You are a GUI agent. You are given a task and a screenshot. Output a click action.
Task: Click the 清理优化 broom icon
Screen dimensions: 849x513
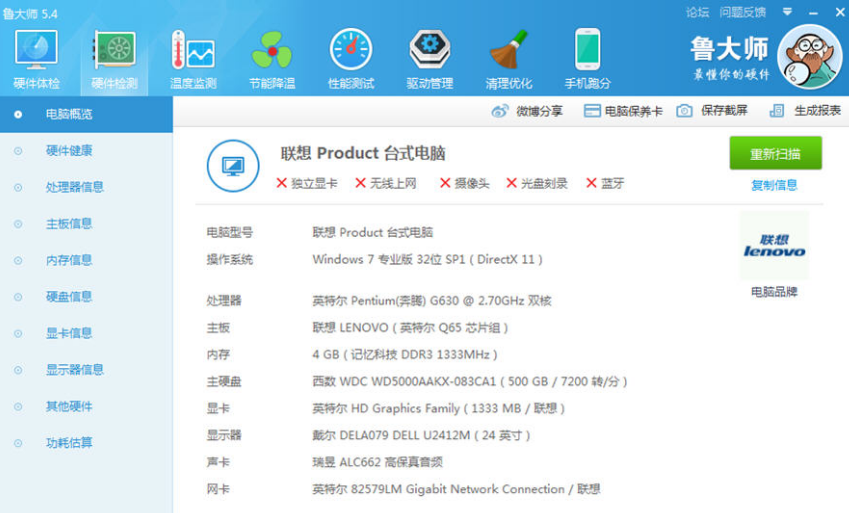(508, 52)
